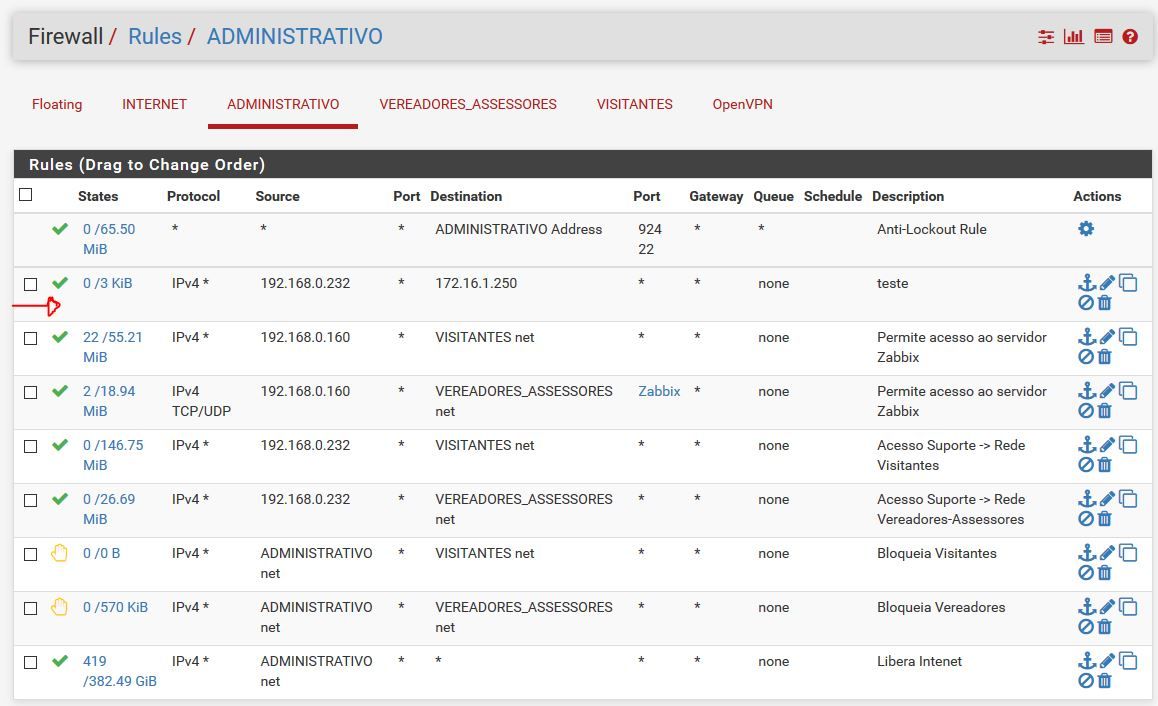Open the VEREADORES_ASSESSORES tab
This screenshot has width=1158, height=706.
(x=468, y=104)
